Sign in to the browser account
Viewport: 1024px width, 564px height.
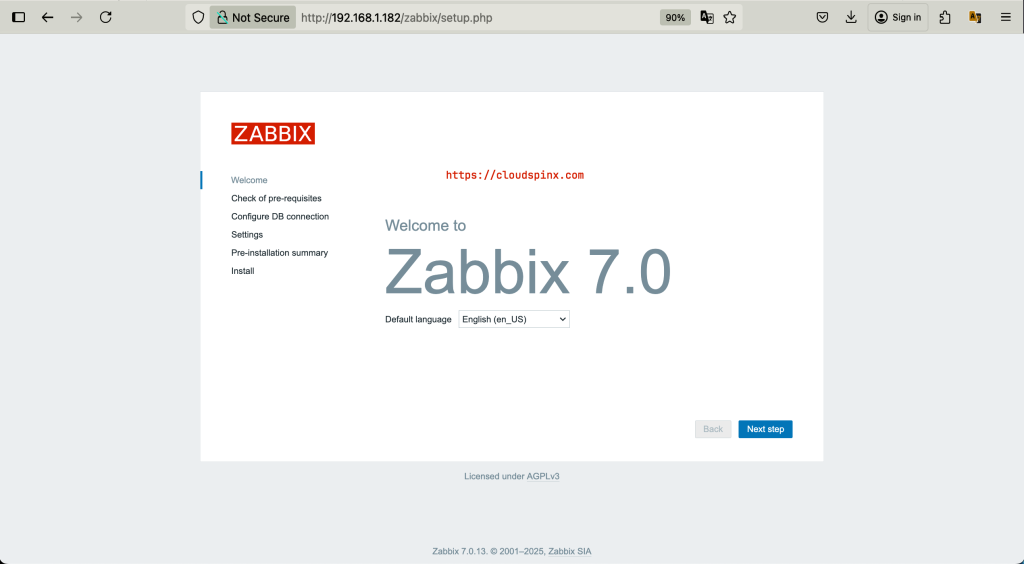(898, 18)
